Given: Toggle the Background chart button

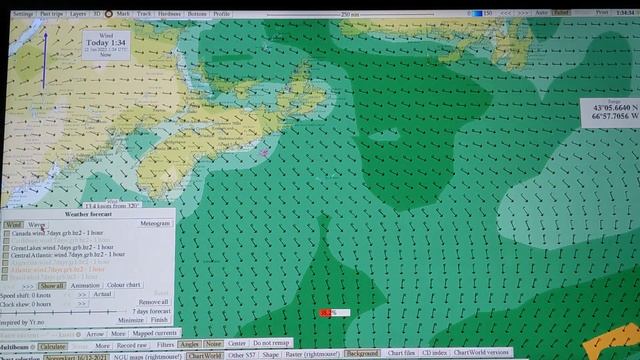Looking at the screenshot, I should tap(362, 353).
